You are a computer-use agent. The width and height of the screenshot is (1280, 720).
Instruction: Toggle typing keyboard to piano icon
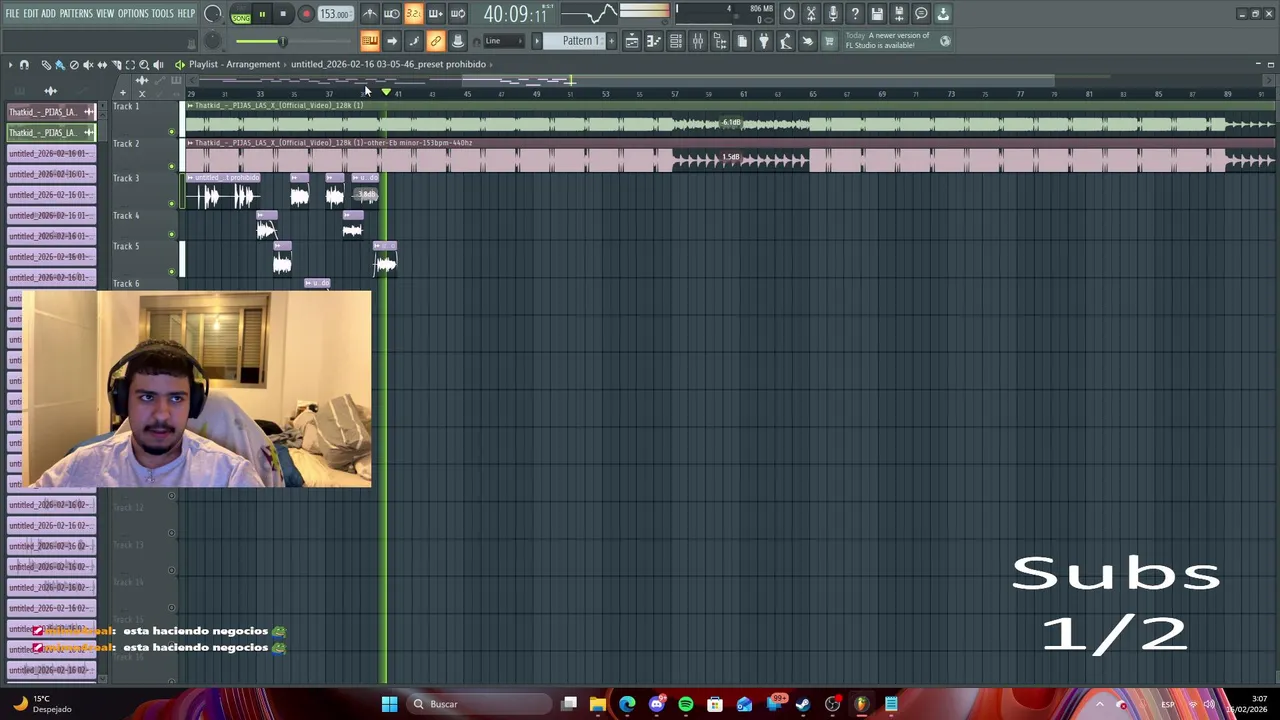point(370,41)
